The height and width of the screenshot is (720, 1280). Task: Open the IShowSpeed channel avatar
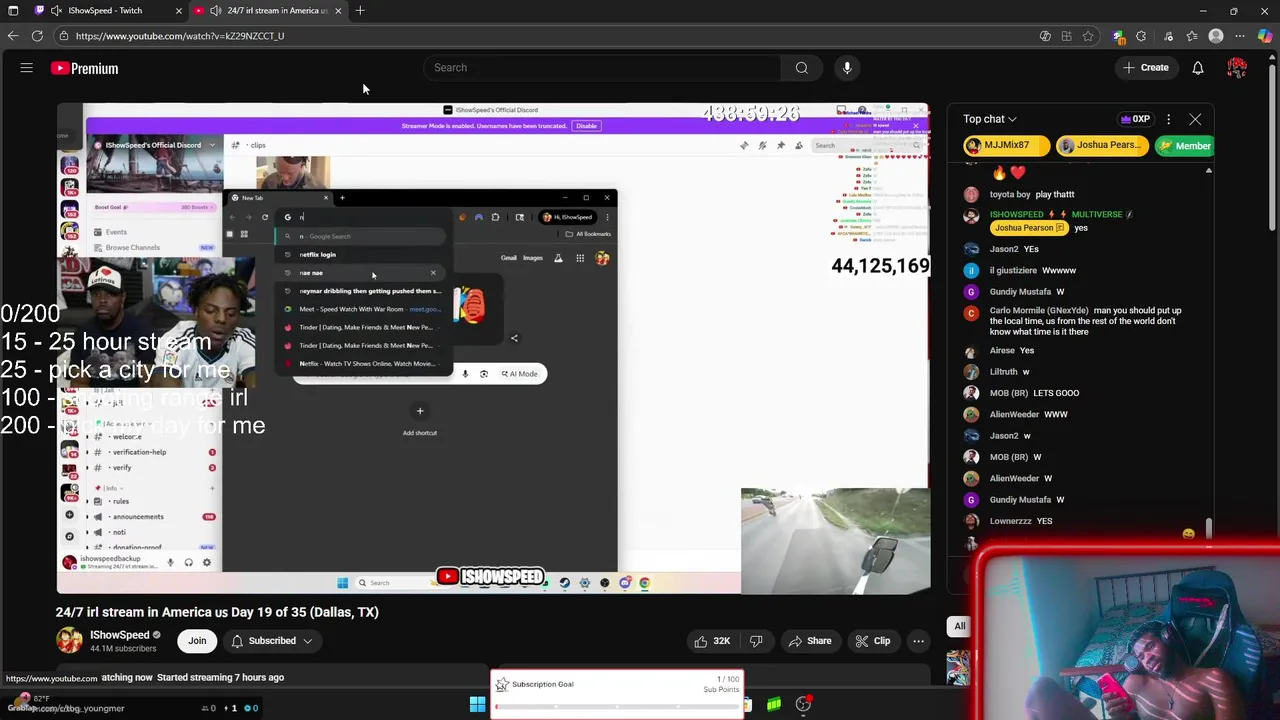click(x=69, y=641)
